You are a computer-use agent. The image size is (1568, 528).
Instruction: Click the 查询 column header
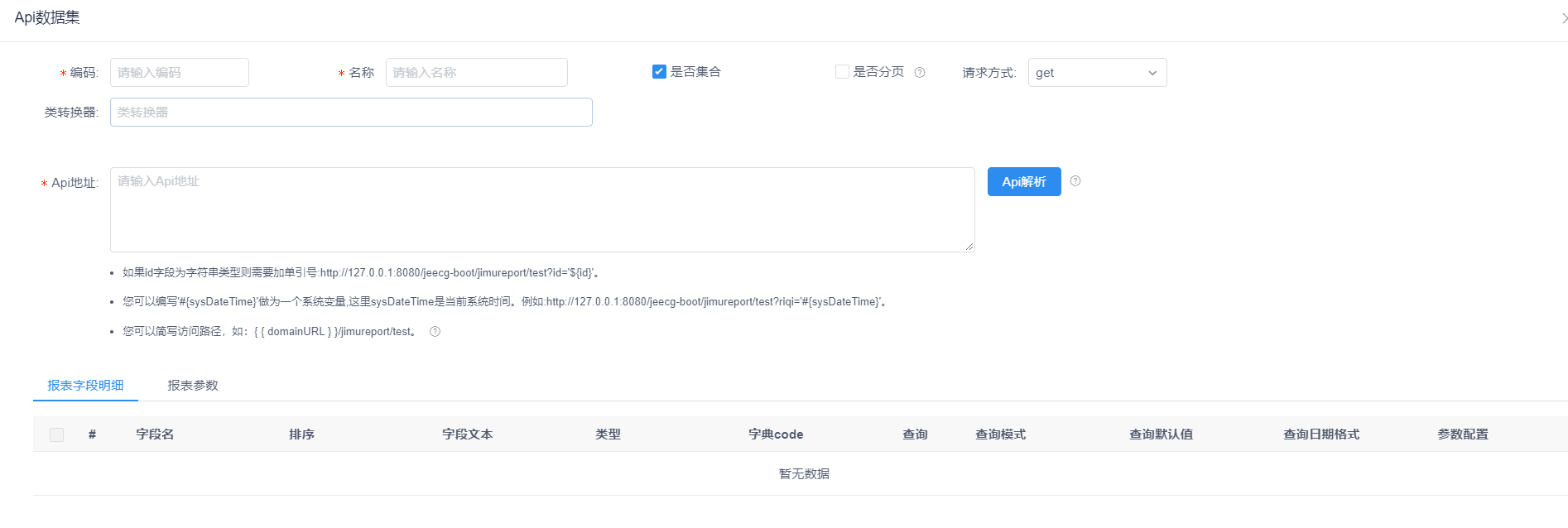[915, 434]
